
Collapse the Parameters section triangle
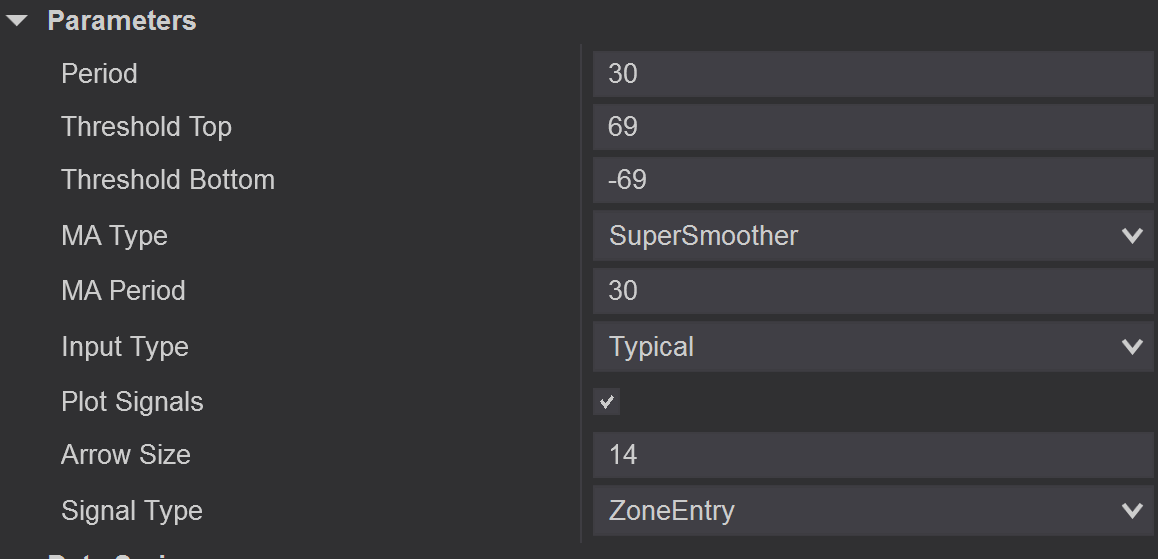[x=17, y=21]
